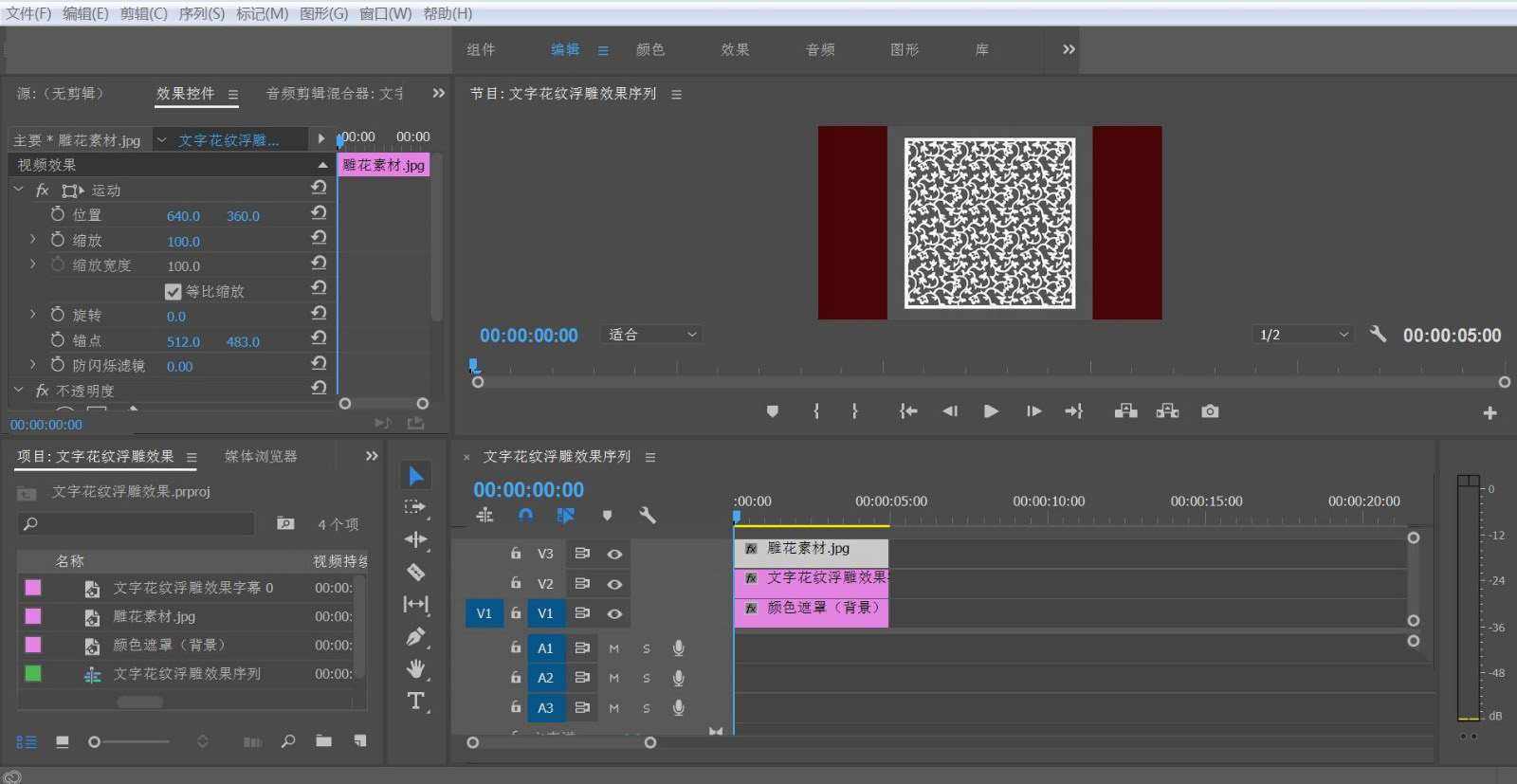Switch to the 颜色 workspace tab

pos(649,49)
